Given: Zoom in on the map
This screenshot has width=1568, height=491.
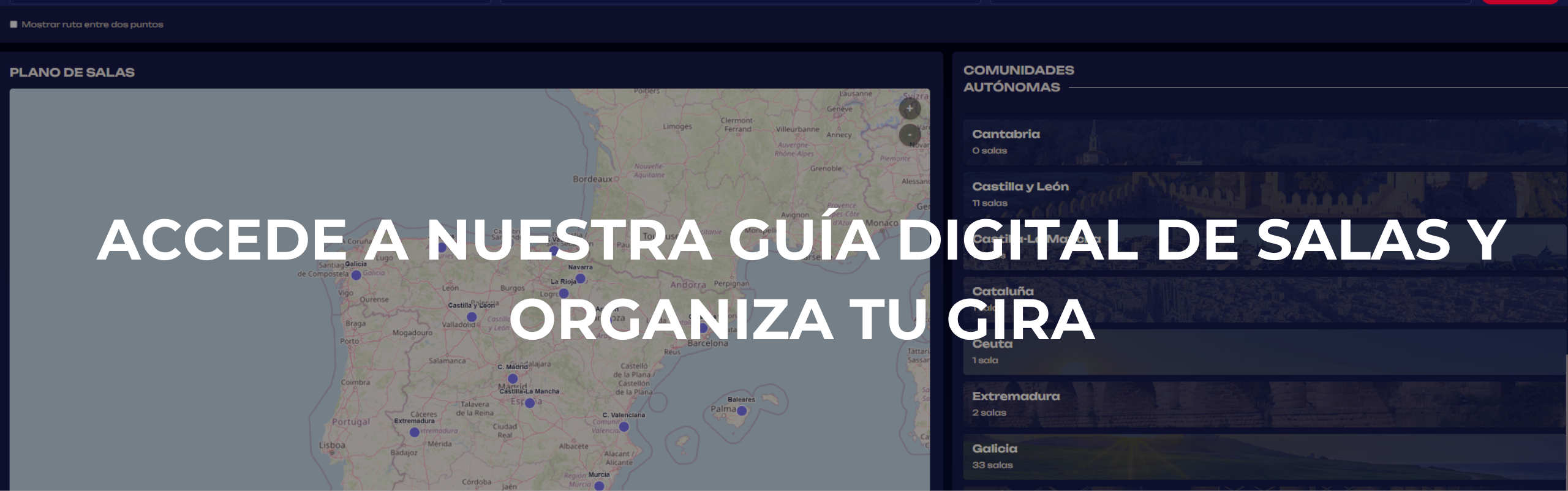Looking at the screenshot, I should pos(910,109).
